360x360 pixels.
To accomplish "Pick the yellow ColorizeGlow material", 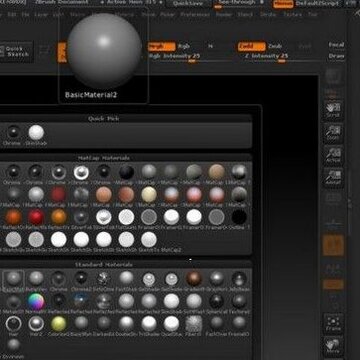I will tap(59, 324).
